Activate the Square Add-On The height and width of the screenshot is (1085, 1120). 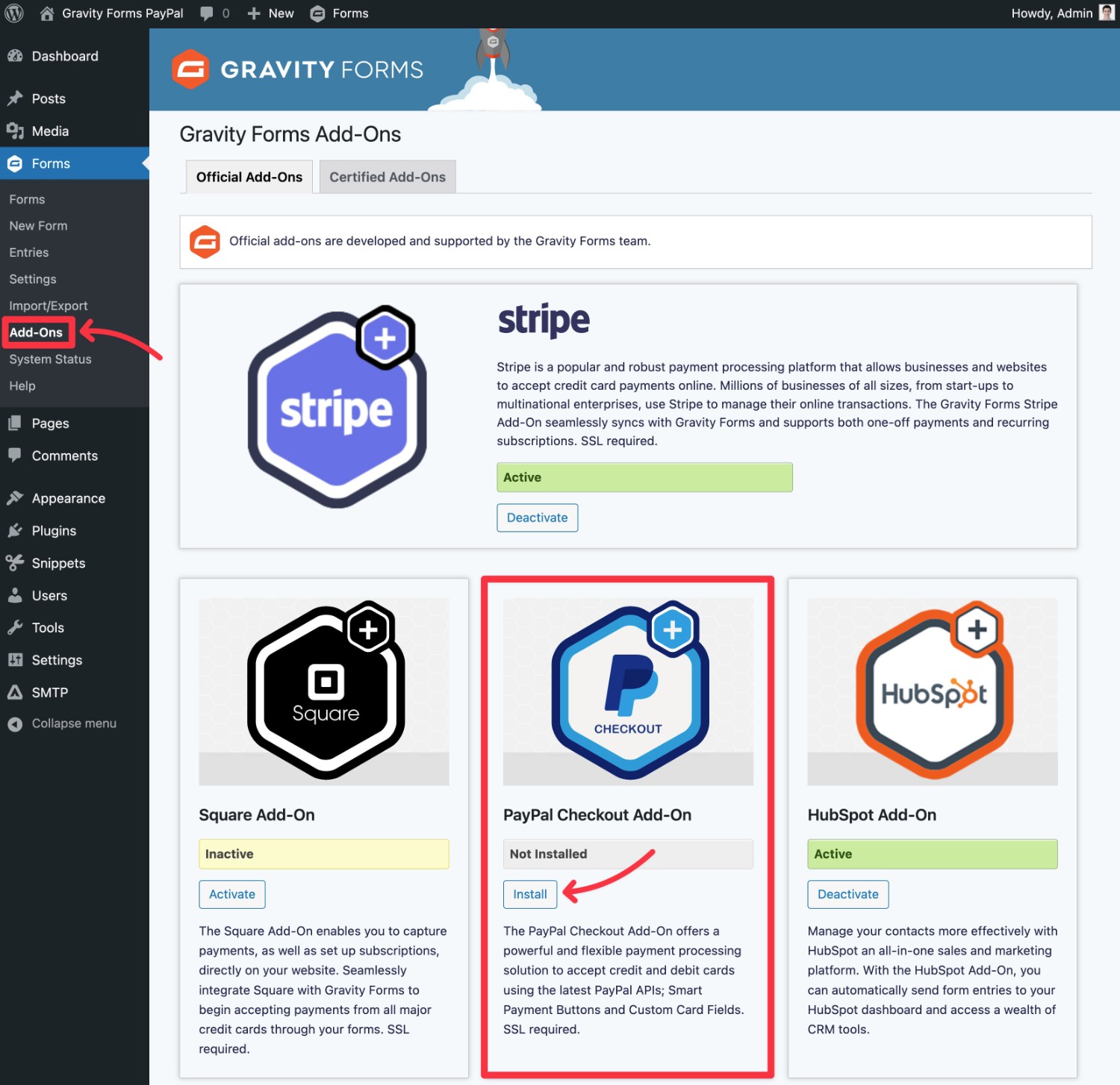(232, 895)
